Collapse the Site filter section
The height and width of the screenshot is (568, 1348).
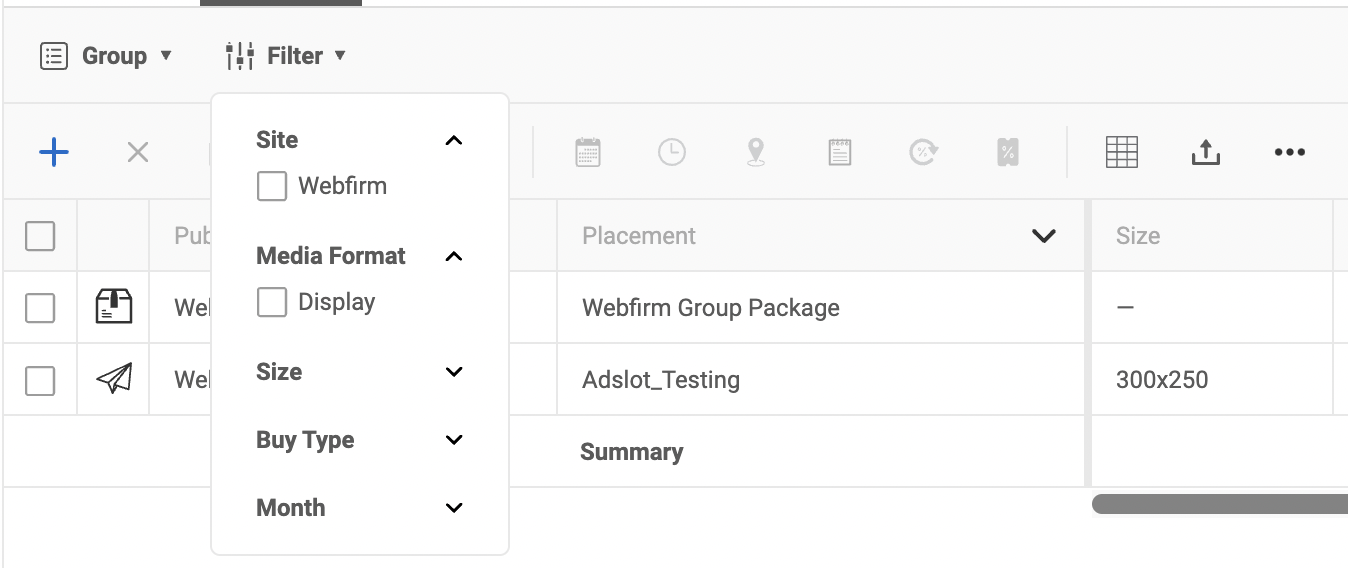454,140
